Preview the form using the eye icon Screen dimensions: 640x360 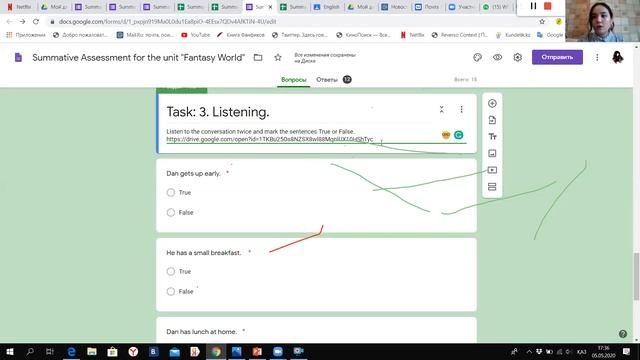click(x=497, y=58)
